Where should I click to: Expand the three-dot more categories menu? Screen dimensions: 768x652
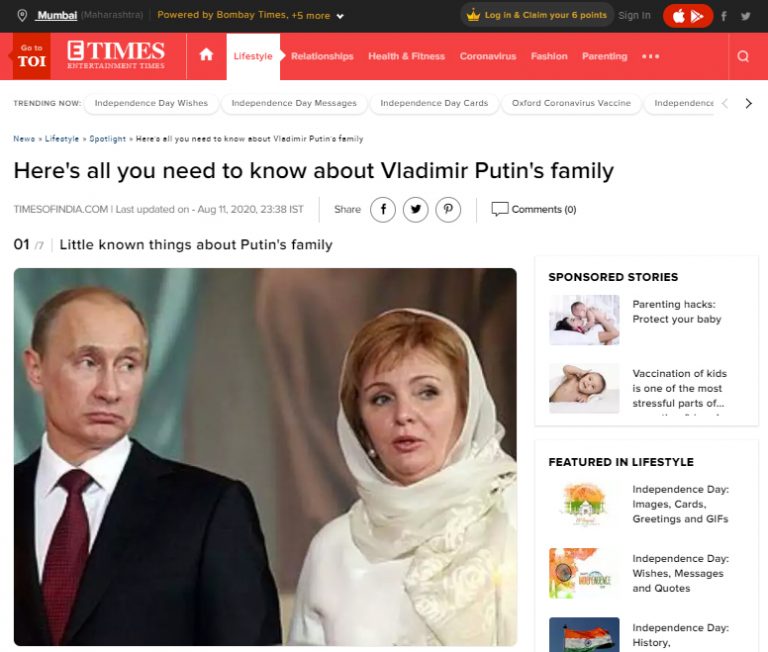650,56
